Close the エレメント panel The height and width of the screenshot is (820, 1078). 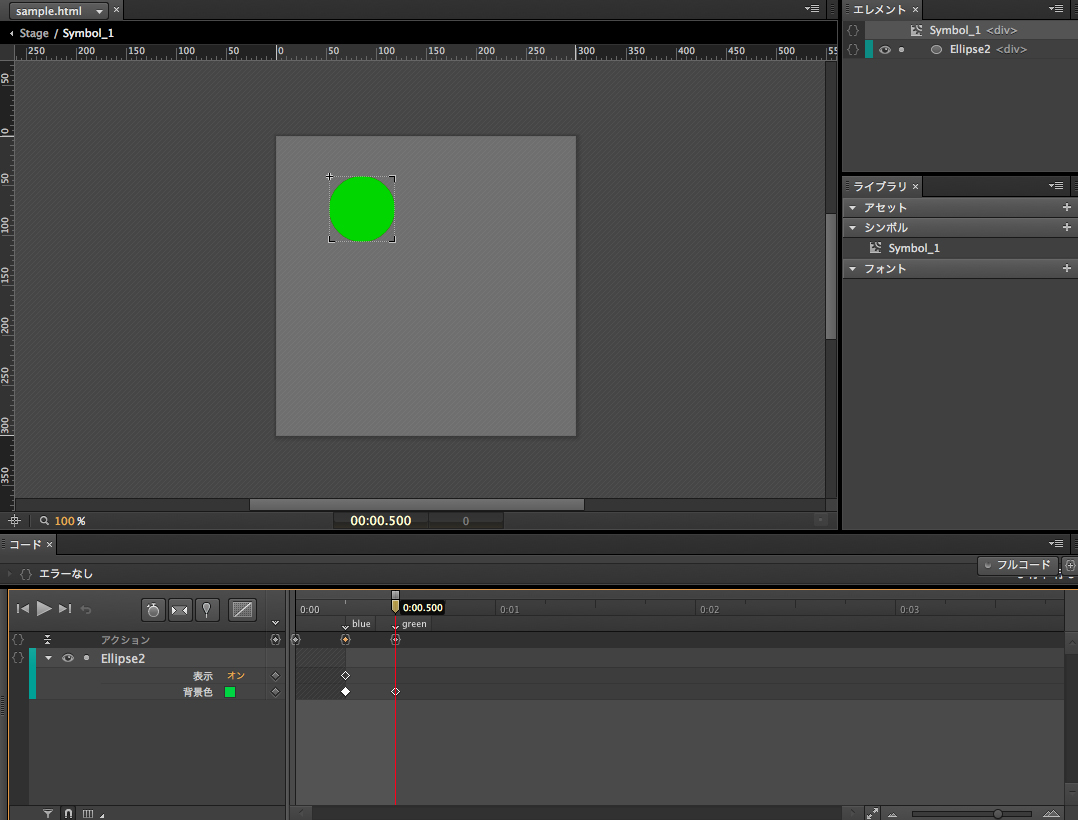(915, 10)
